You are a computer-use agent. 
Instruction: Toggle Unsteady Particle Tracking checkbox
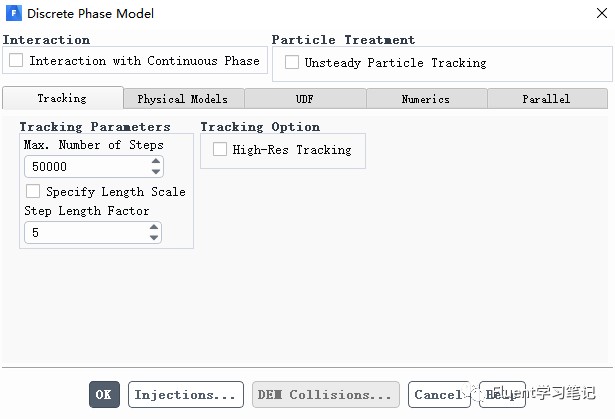click(x=292, y=63)
